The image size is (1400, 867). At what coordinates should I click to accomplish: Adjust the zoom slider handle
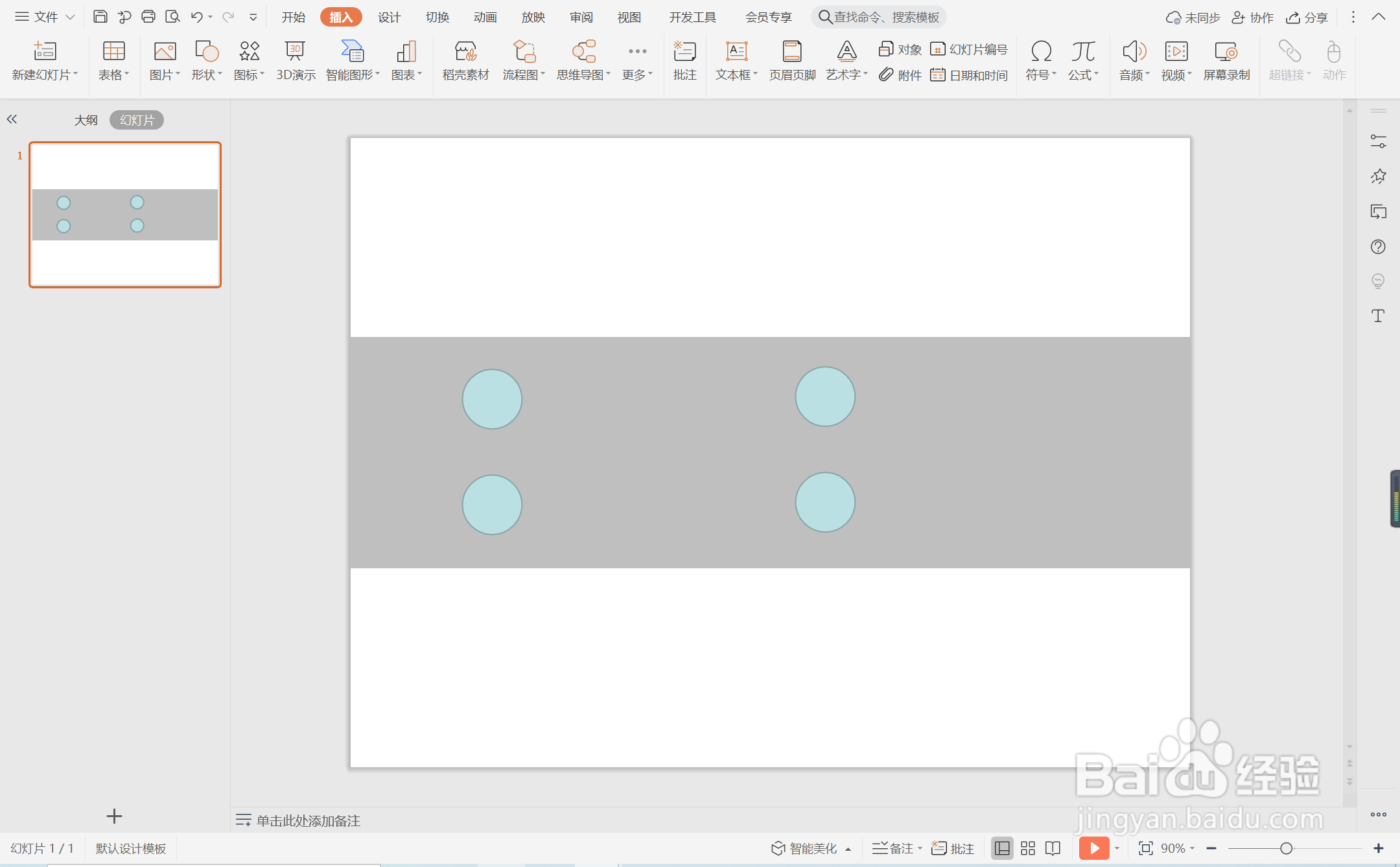click(1287, 848)
